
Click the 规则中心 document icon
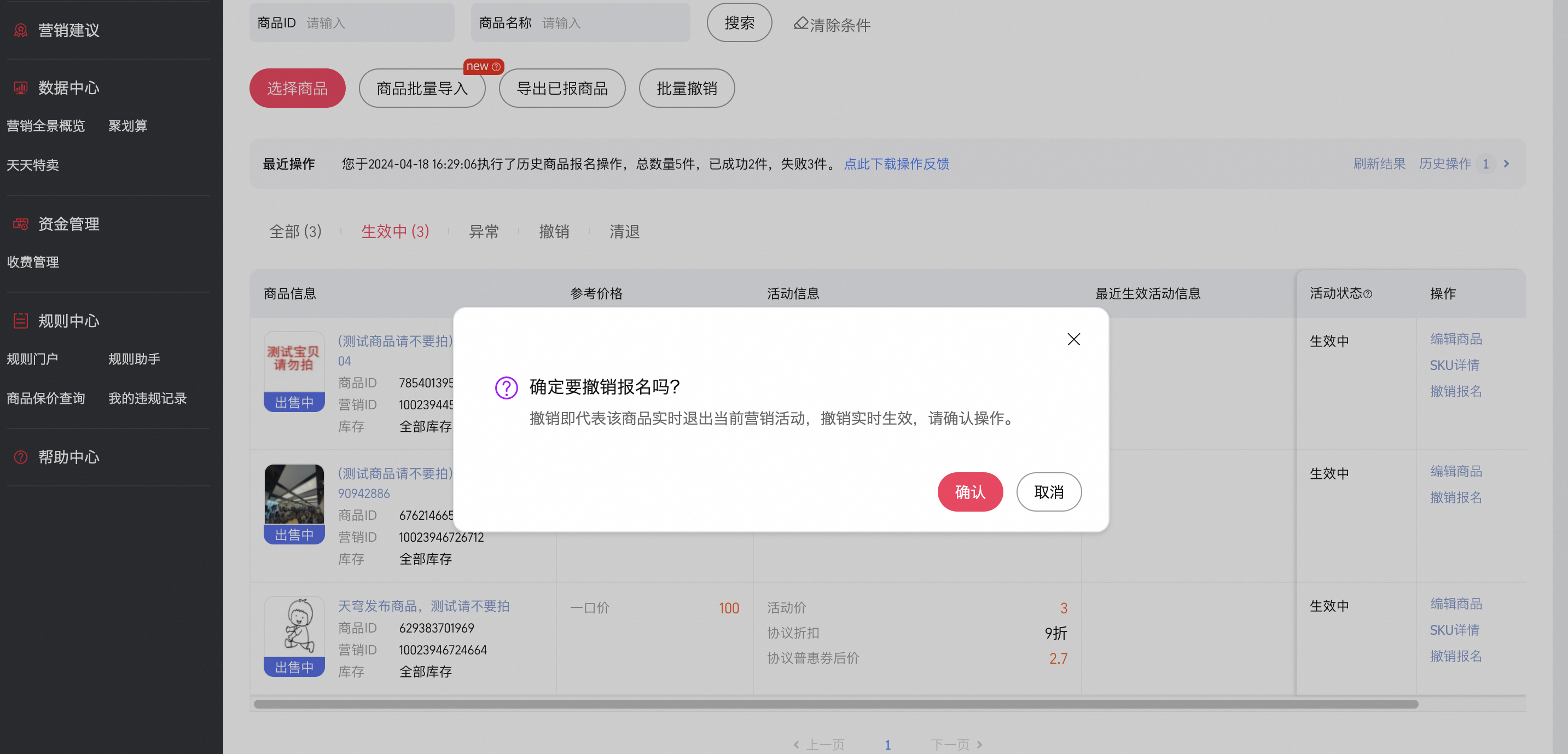pos(21,321)
